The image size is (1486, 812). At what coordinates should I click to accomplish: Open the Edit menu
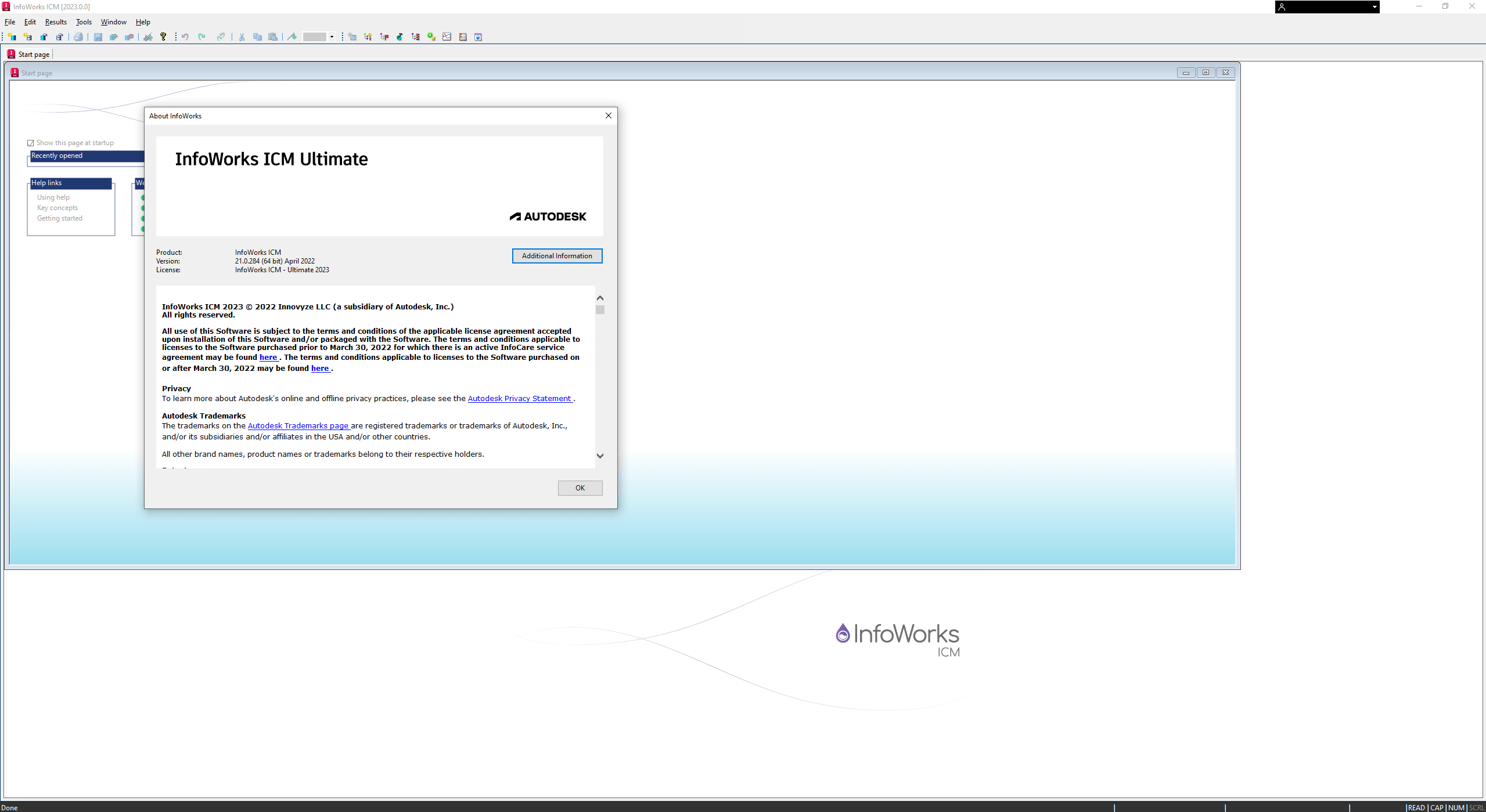click(30, 22)
